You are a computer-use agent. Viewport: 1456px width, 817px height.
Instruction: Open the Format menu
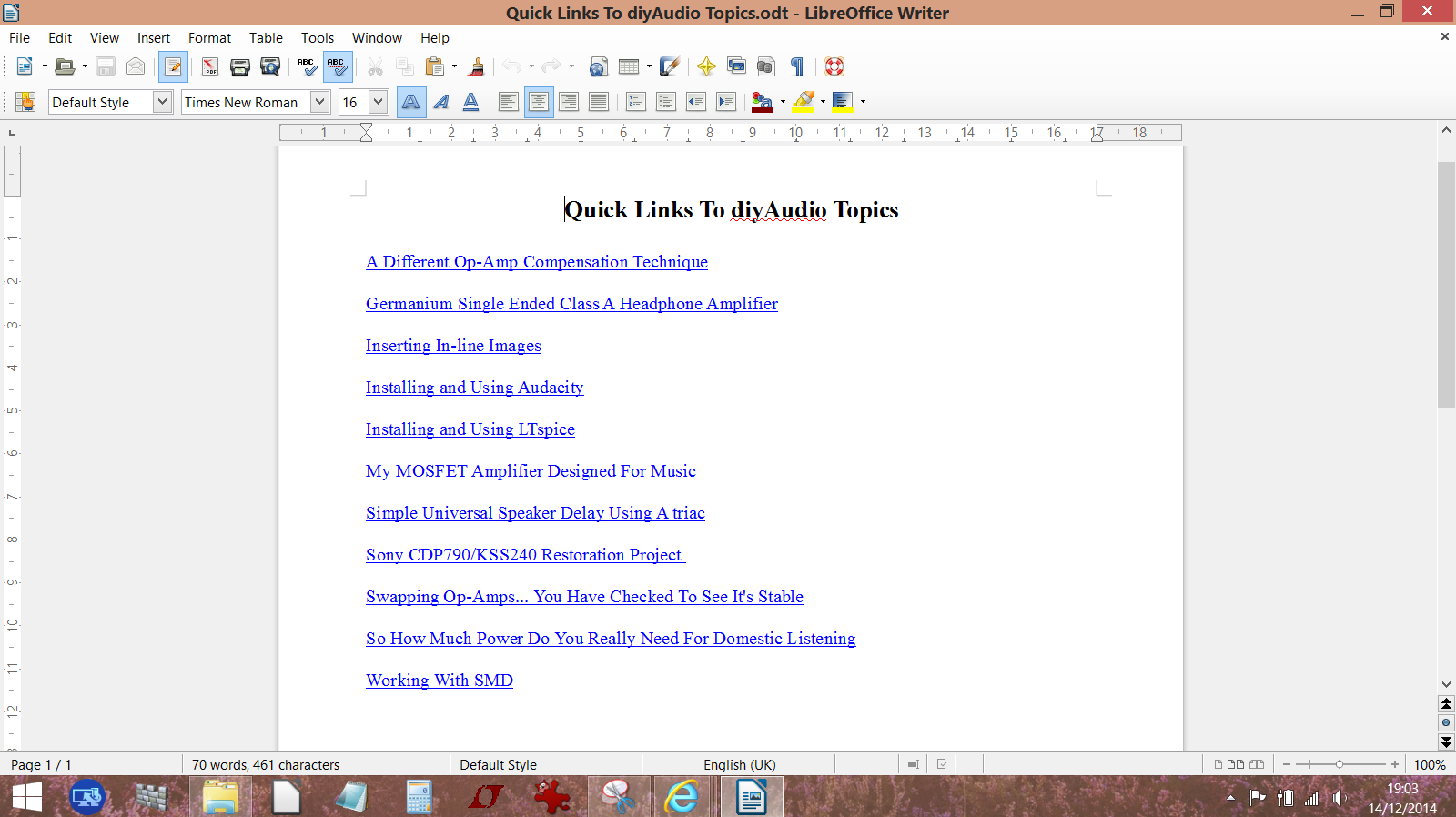click(209, 38)
